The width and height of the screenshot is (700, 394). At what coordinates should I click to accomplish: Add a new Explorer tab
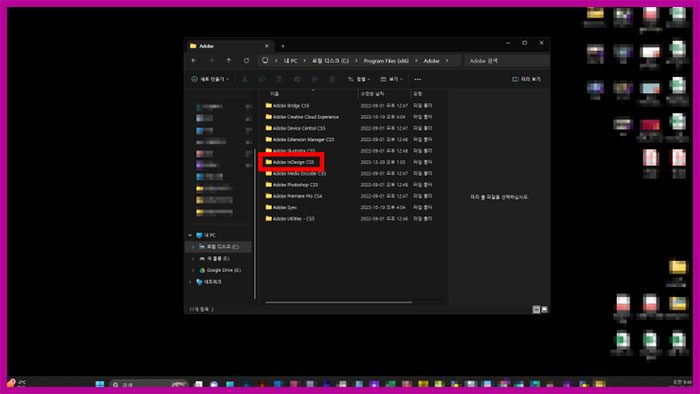point(283,46)
